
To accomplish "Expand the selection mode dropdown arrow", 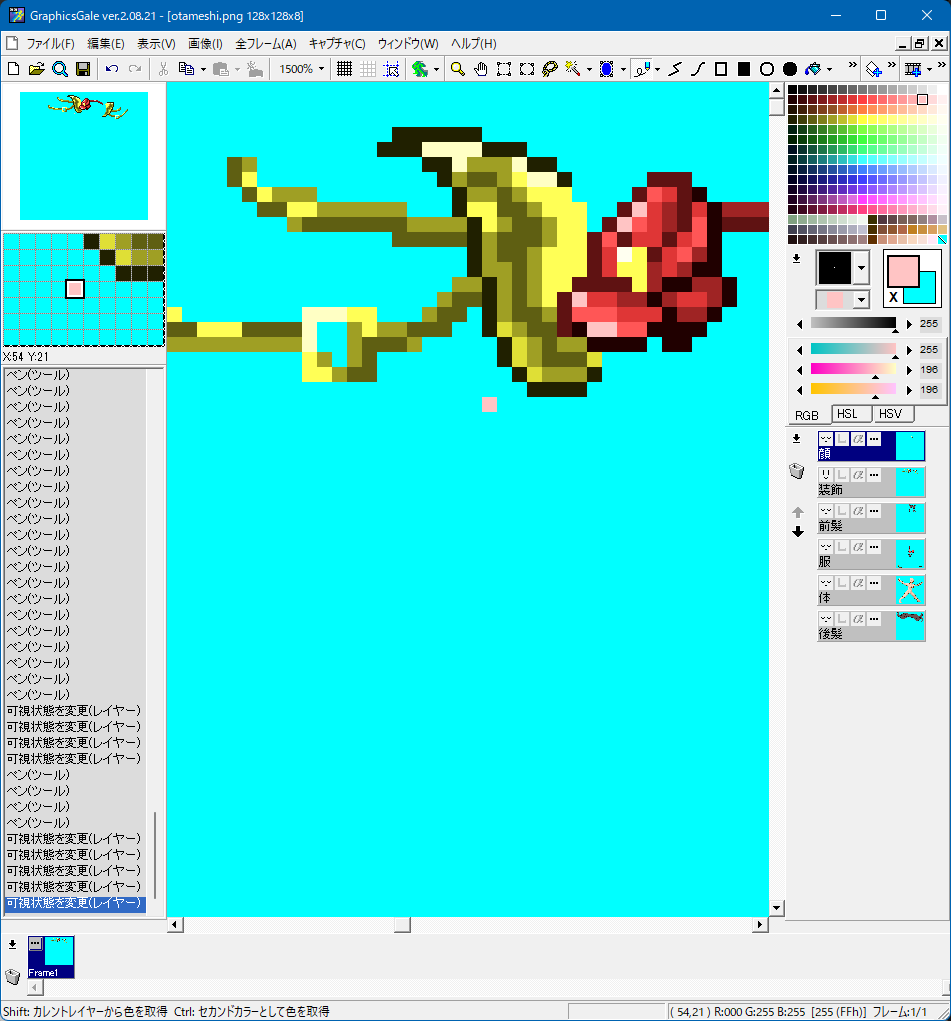I will click(623, 69).
